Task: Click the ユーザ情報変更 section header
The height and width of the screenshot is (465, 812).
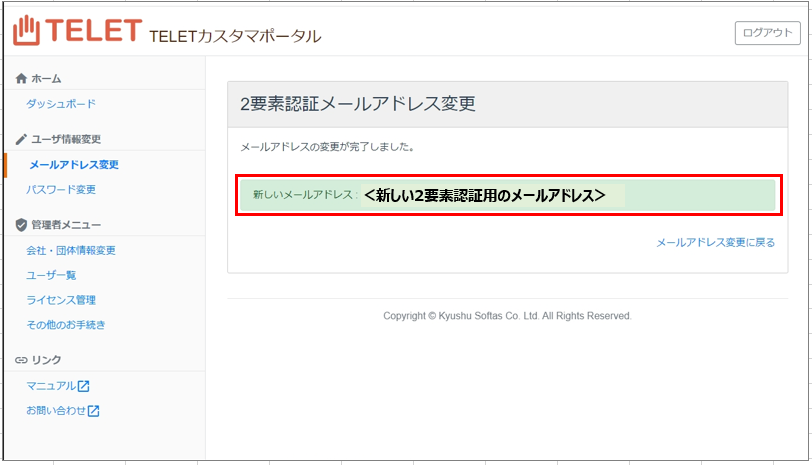Action: (x=66, y=139)
